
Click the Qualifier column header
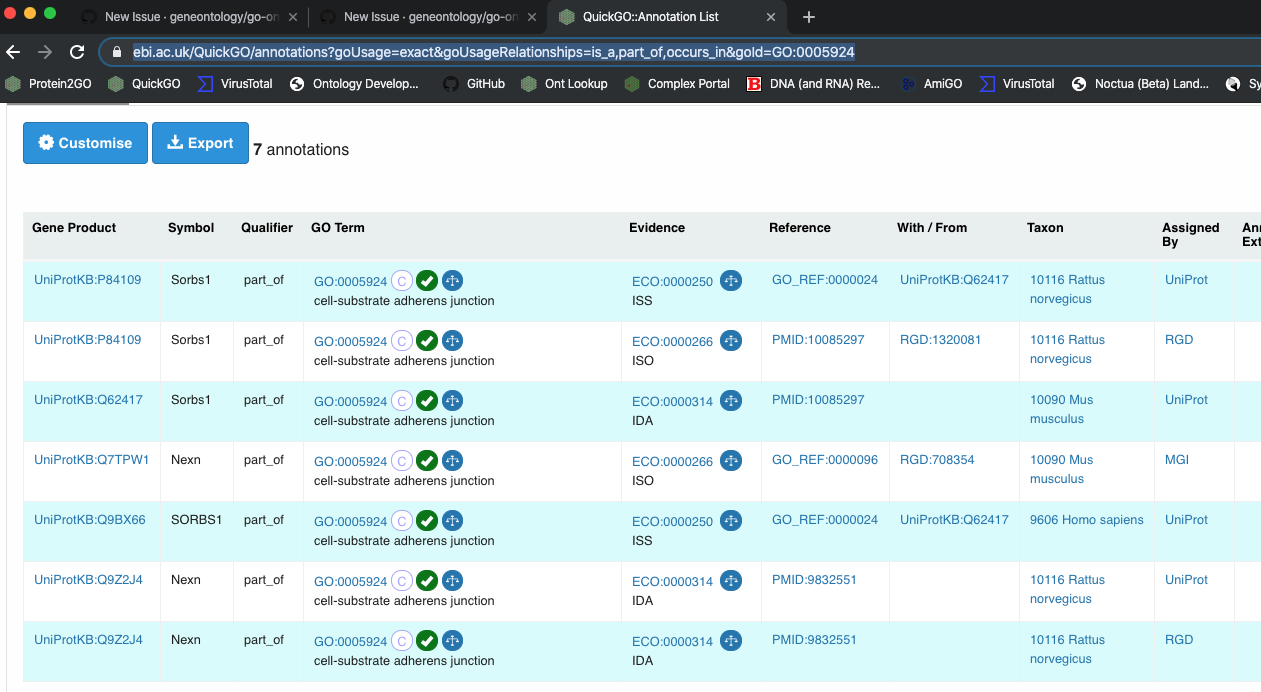[x=267, y=228]
